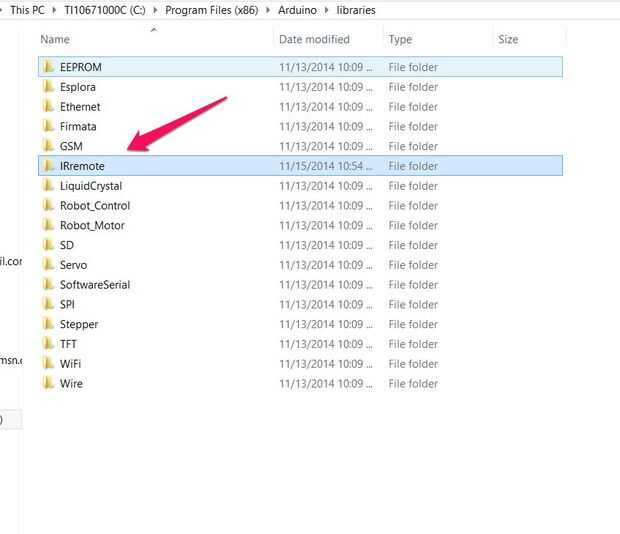The image size is (620, 534).
Task: Select the IRremote folder name
Action: coord(82,166)
